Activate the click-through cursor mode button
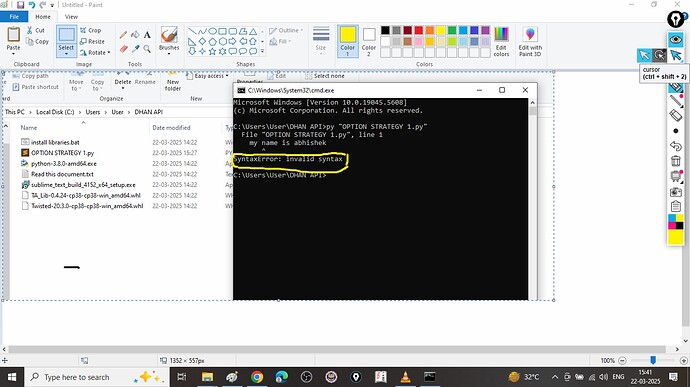This screenshot has height=387, width=690. click(x=659, y=55)
